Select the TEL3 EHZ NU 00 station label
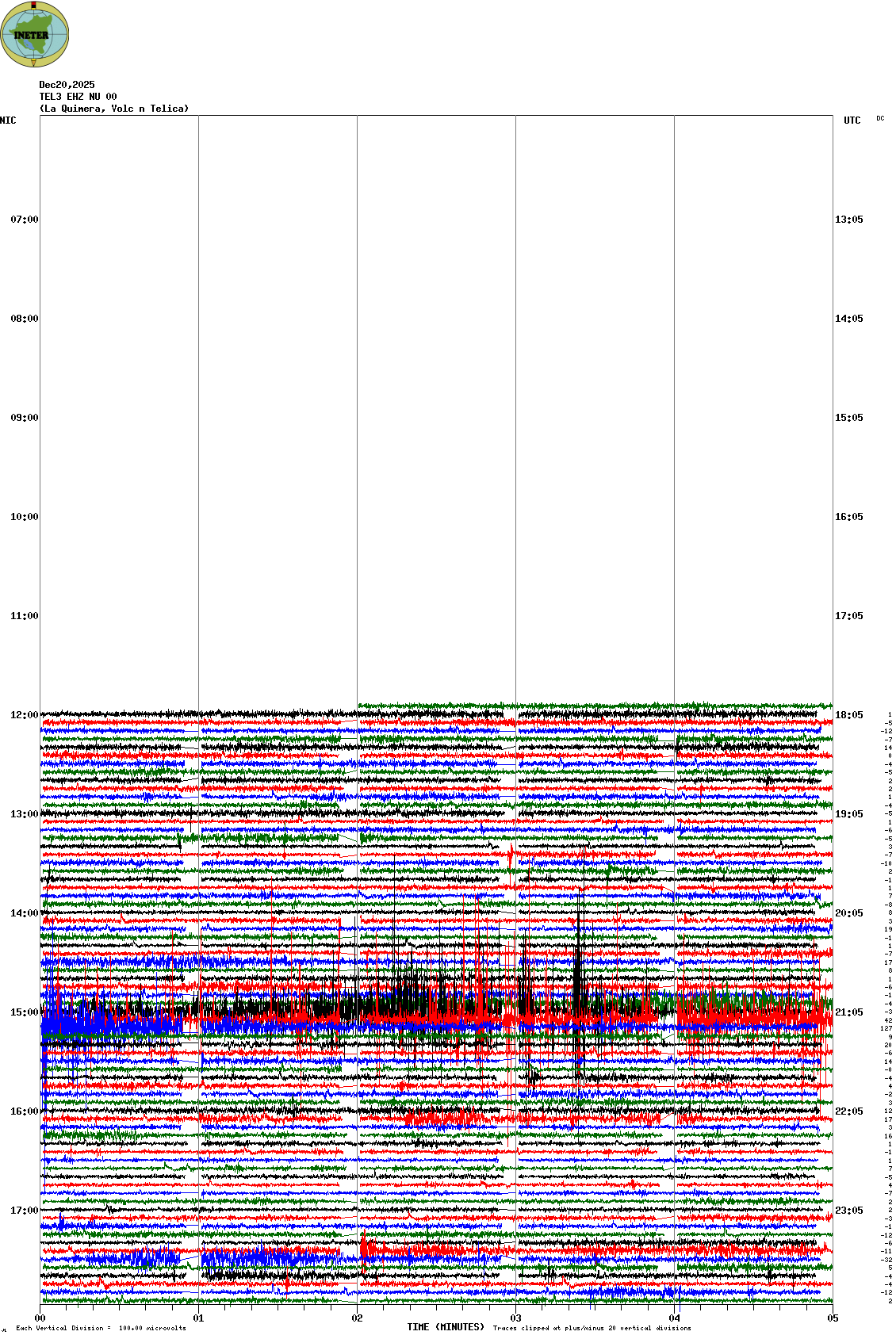 78,97
